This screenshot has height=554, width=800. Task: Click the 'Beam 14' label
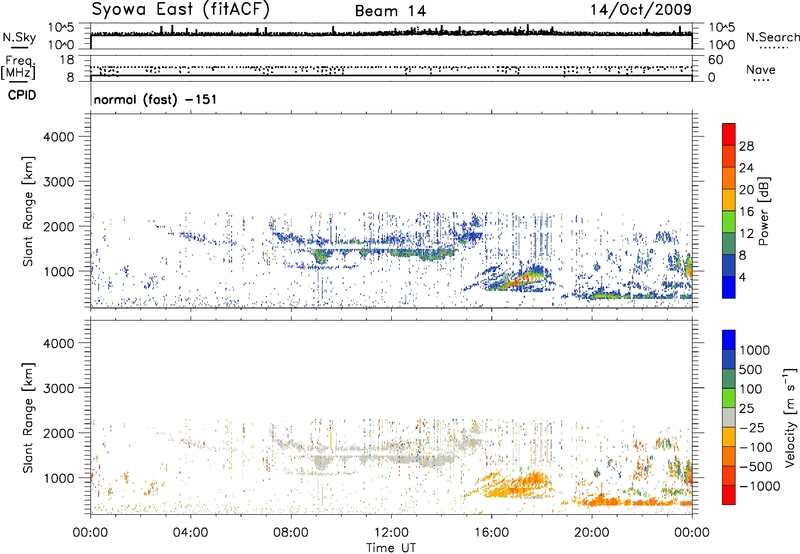tap(390, 11)
